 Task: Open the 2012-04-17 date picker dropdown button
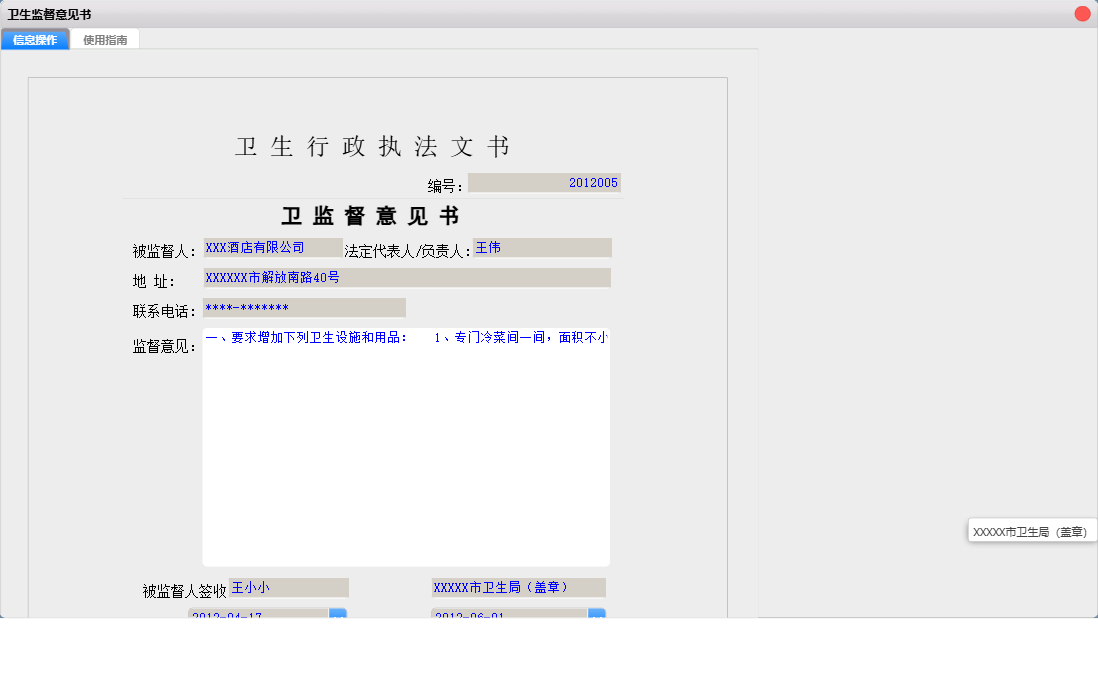pyautogui.click(x=338, y=614)
